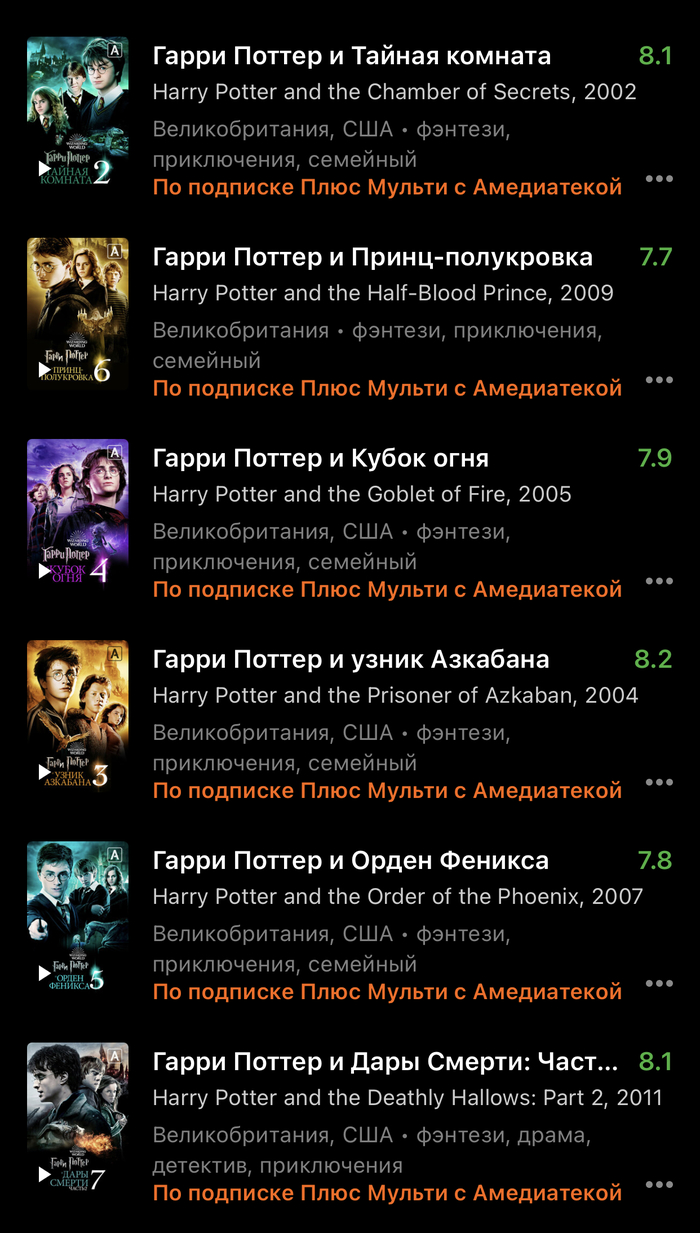Open more options for Half-Blood Prince
The height and width of the screenshot is (1233, 700).
click(659, 380)
